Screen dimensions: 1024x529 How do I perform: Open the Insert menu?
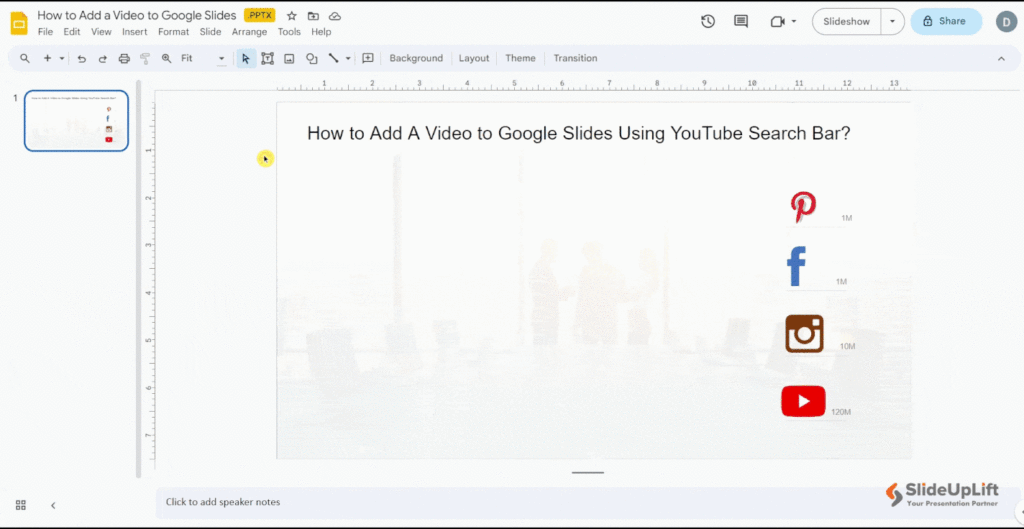pos(135,31)
